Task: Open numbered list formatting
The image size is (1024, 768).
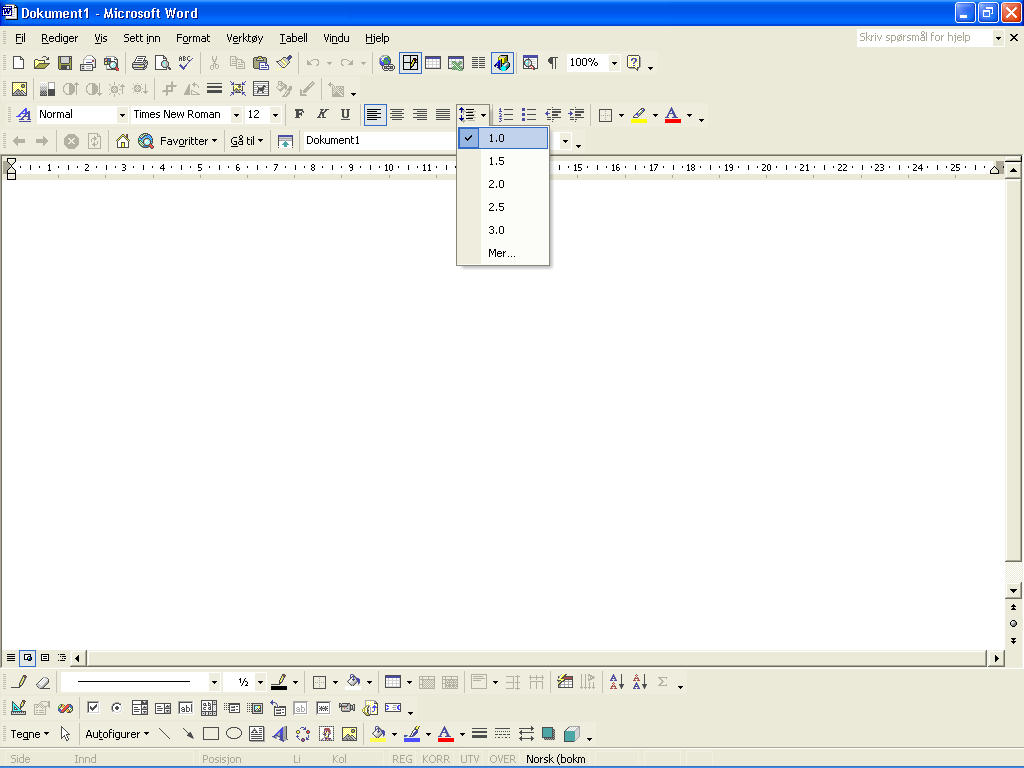Action: click(506, 115)
